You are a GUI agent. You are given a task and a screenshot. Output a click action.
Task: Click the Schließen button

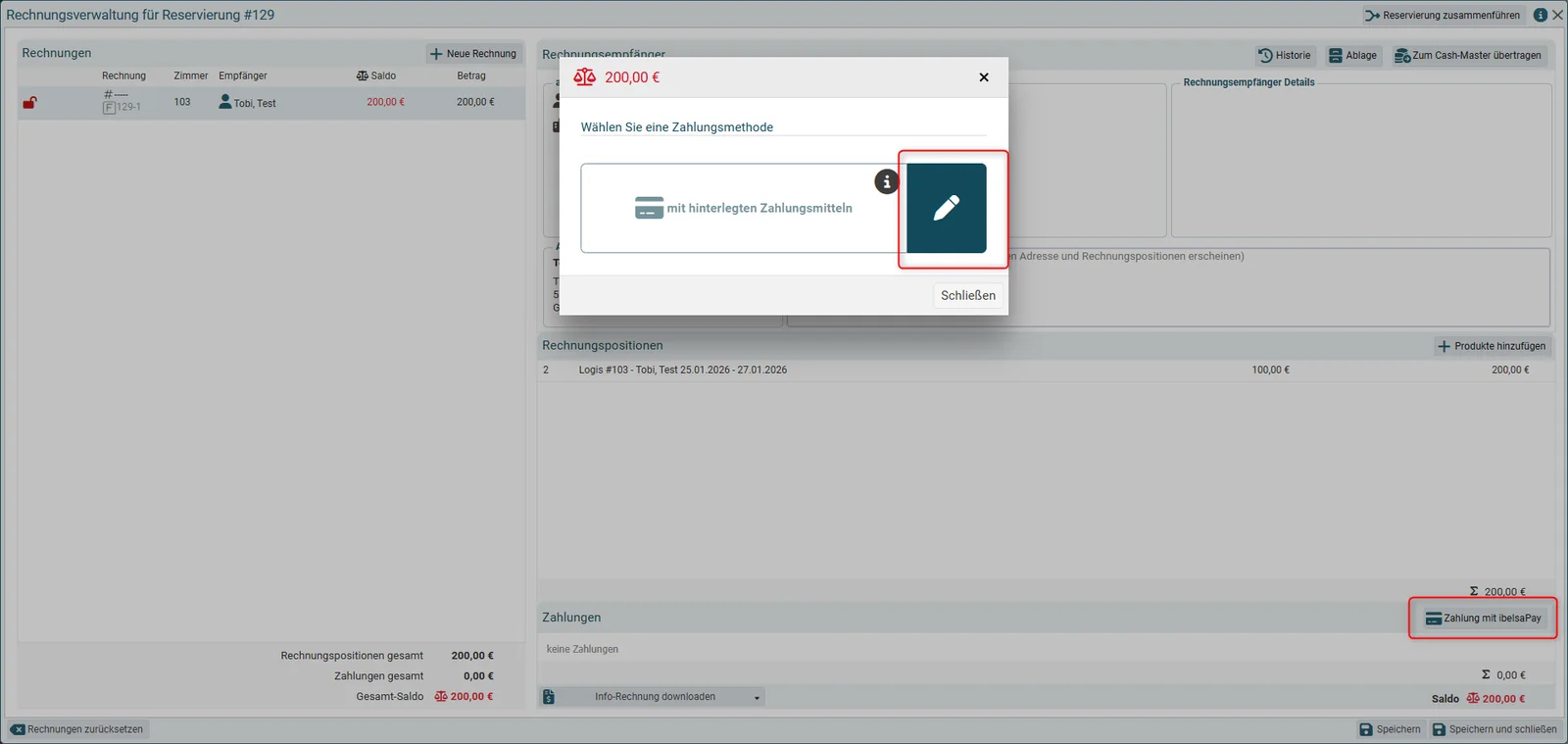[967, 295]
